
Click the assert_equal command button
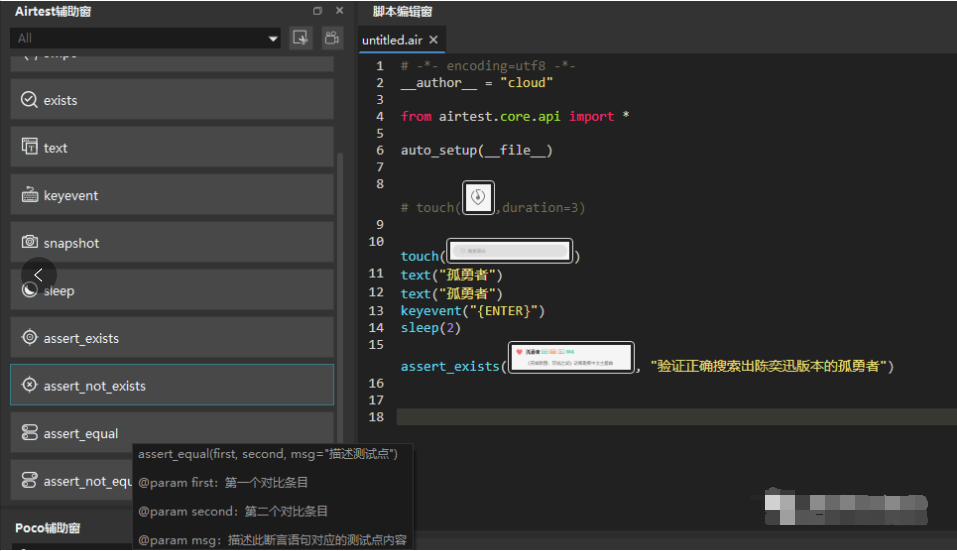(172, 433)
